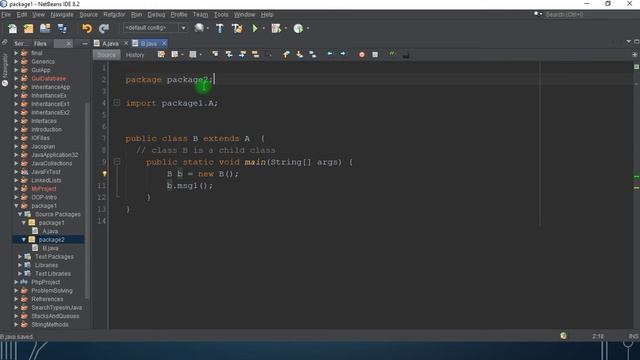
Task: Click the light bulb hint on line 10
Action: 104,173
